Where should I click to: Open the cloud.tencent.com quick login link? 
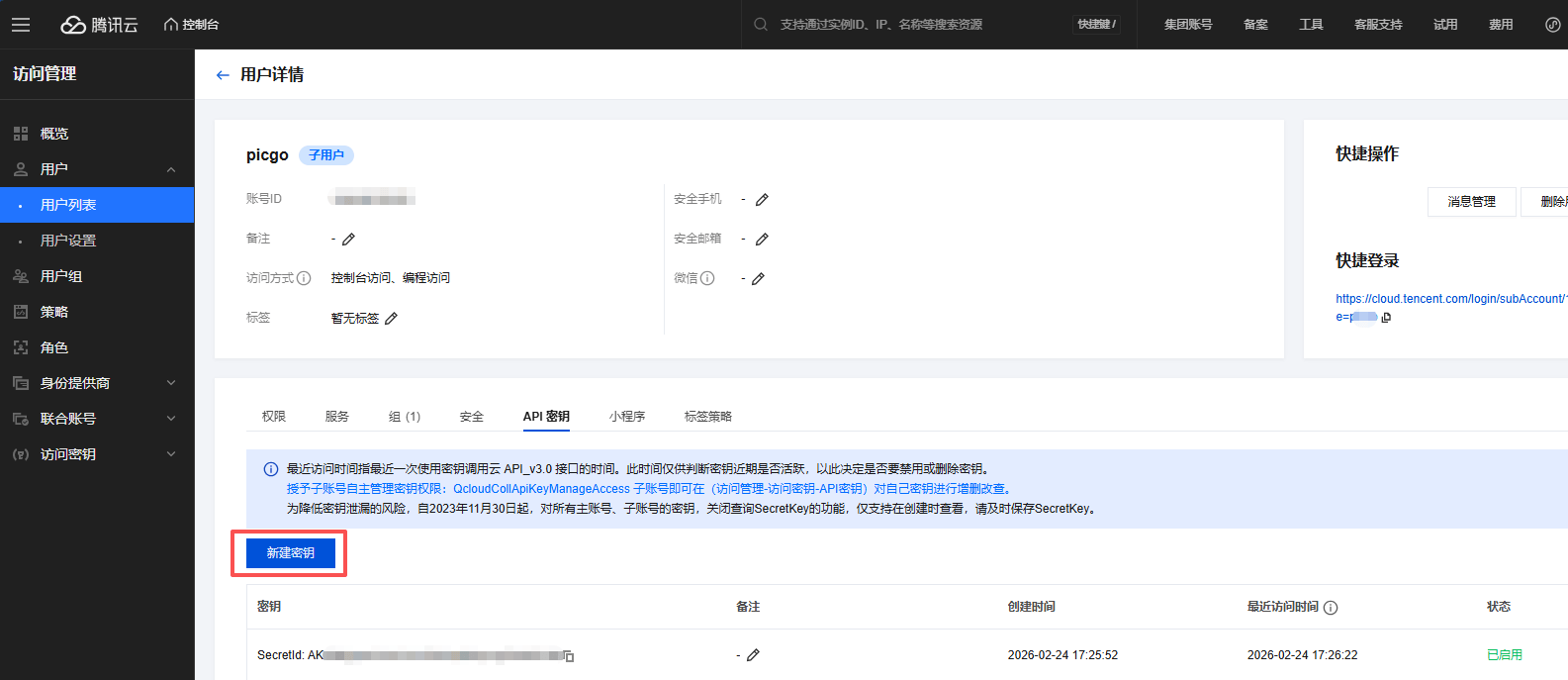[x=1451, y=299]
